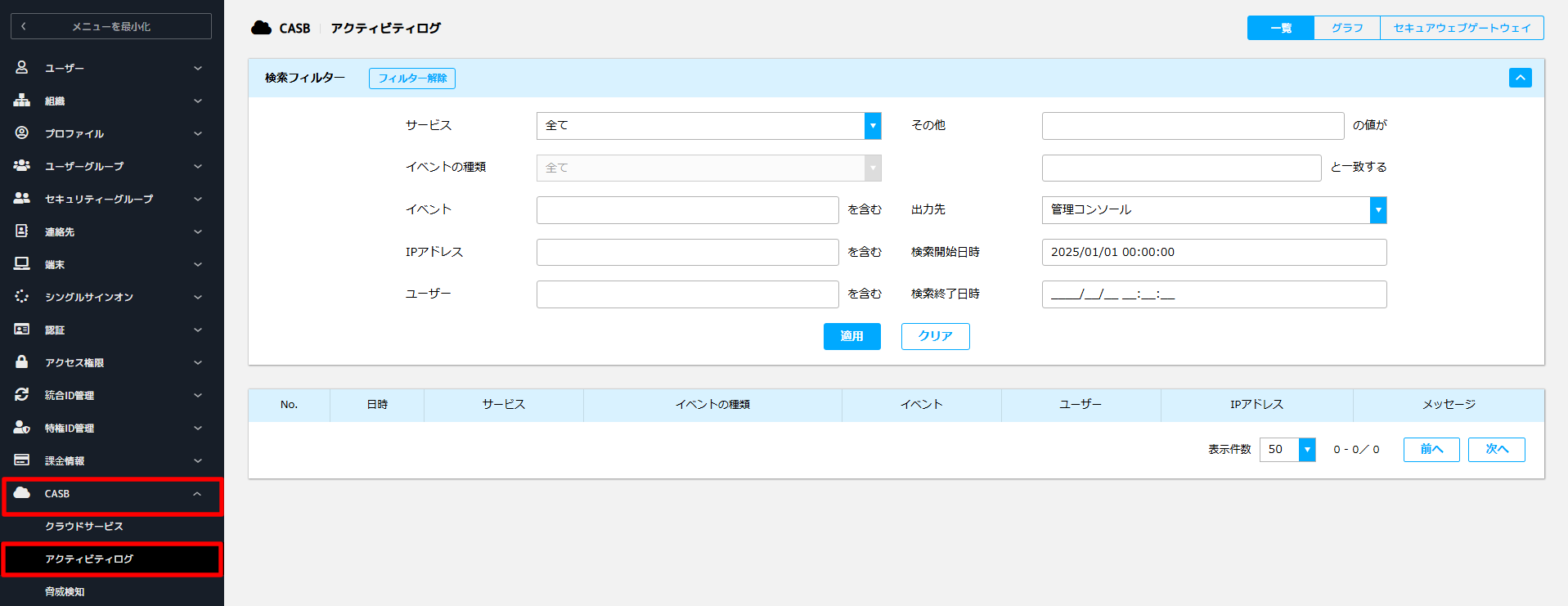
Task: Click the ユーザー column header in table
Action: tap(1081, 405)
